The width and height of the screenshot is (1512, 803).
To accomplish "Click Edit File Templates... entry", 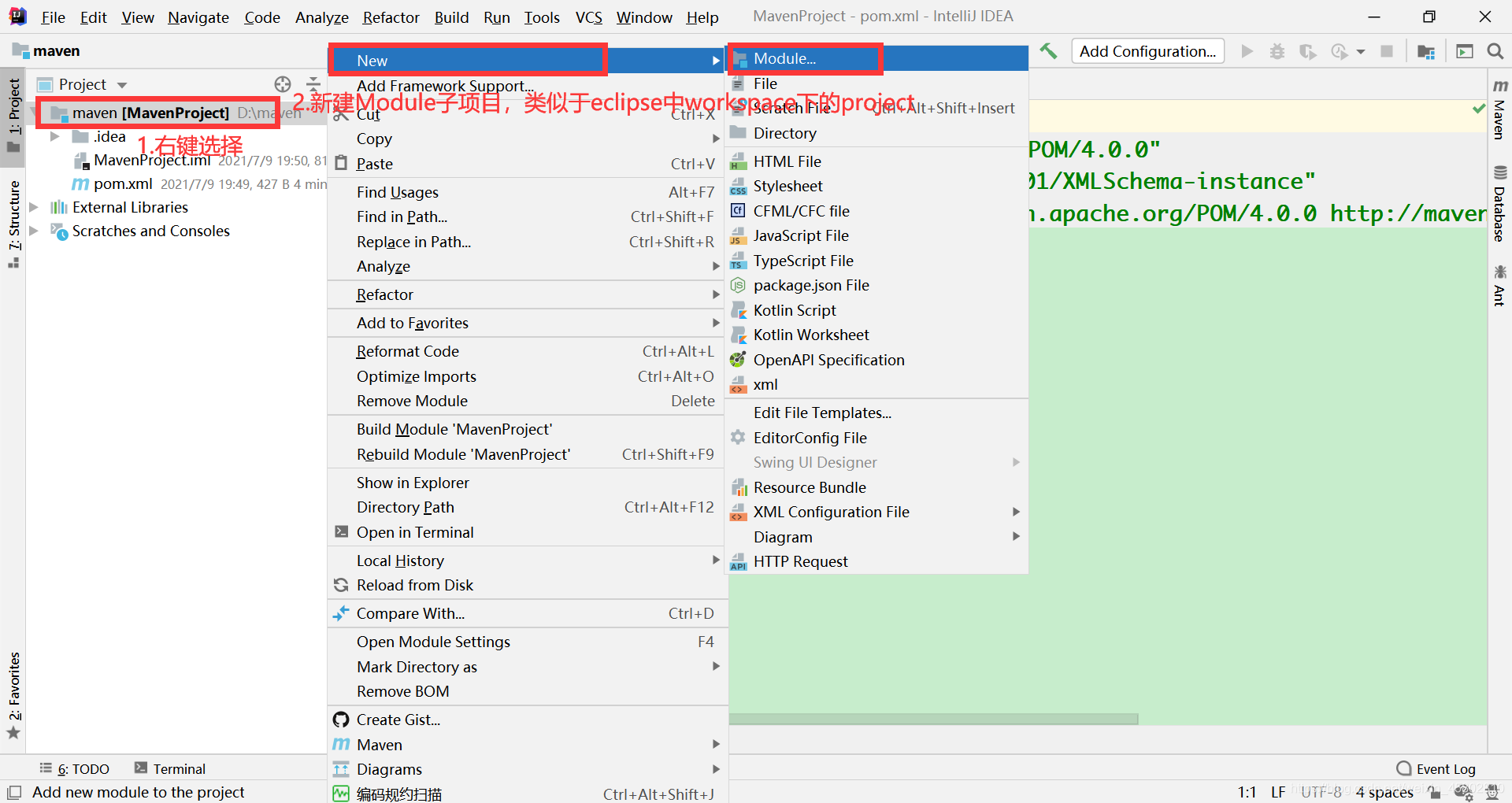I will (x=877, y=413).
